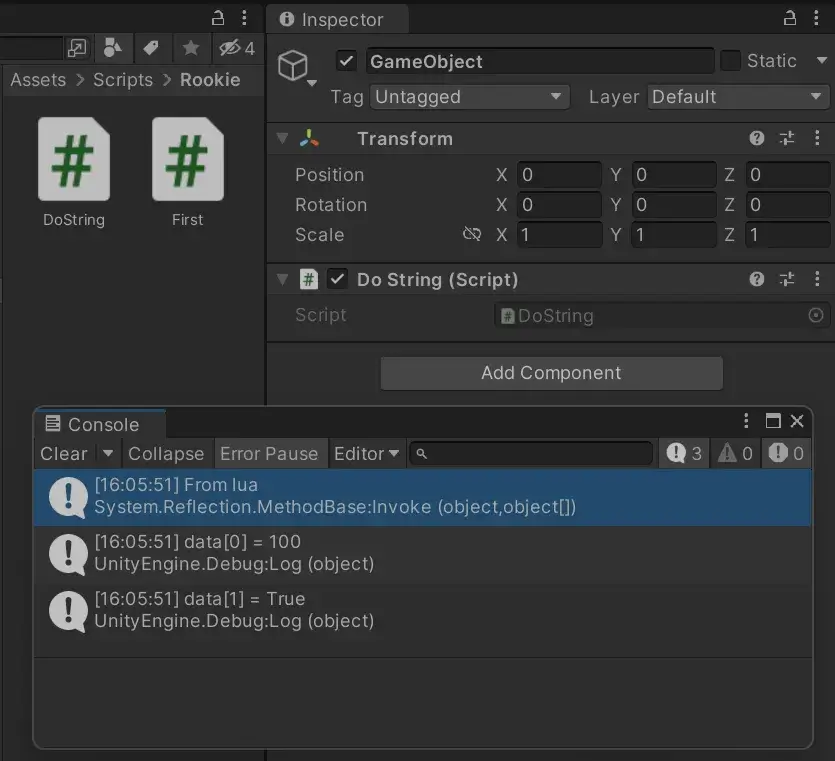Select the Console tab

pyautogui.click(x=100, y=424)
